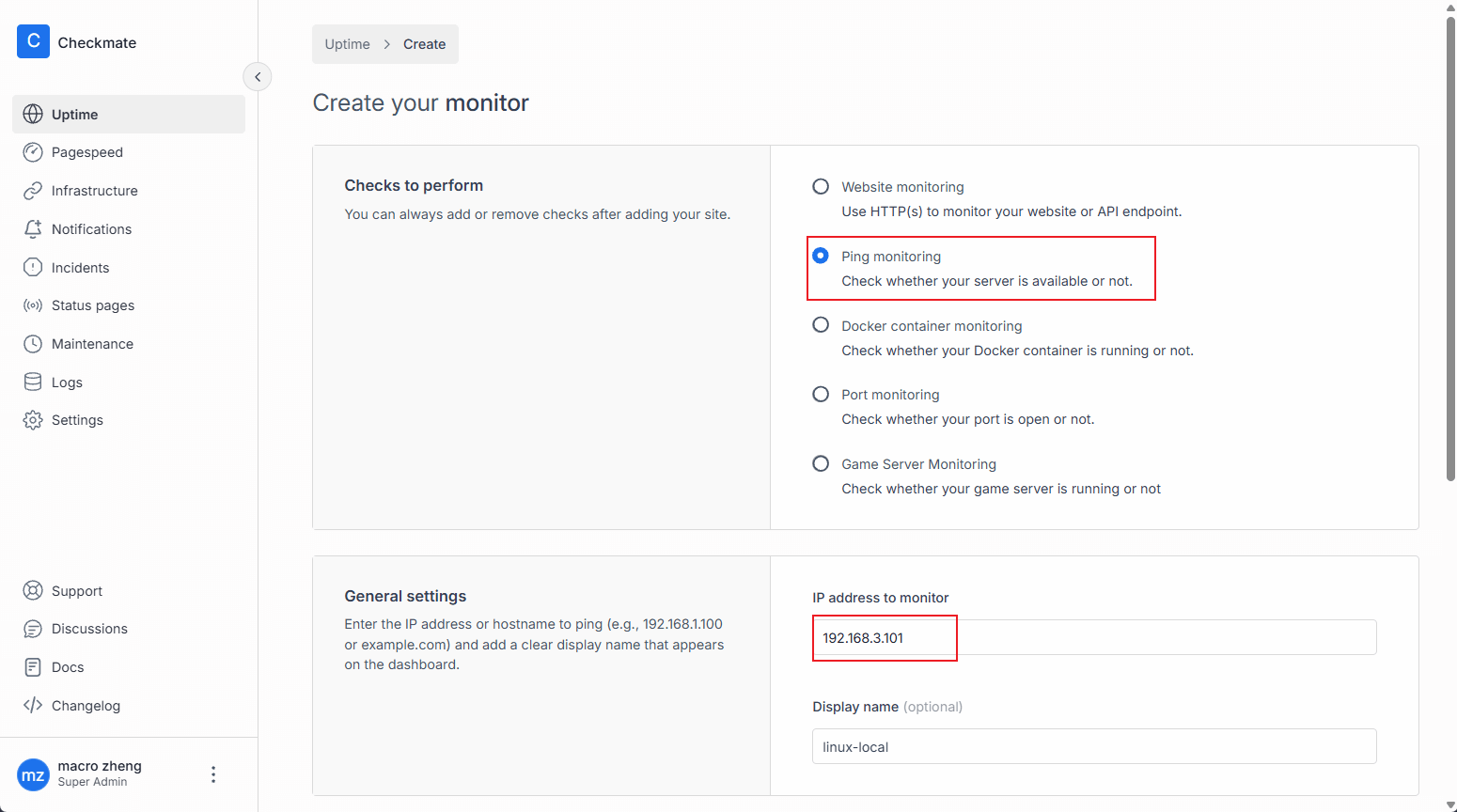1457x812 pixels.
Task: Click the Checkmate logo icon
Action: (x=33, y=41)
